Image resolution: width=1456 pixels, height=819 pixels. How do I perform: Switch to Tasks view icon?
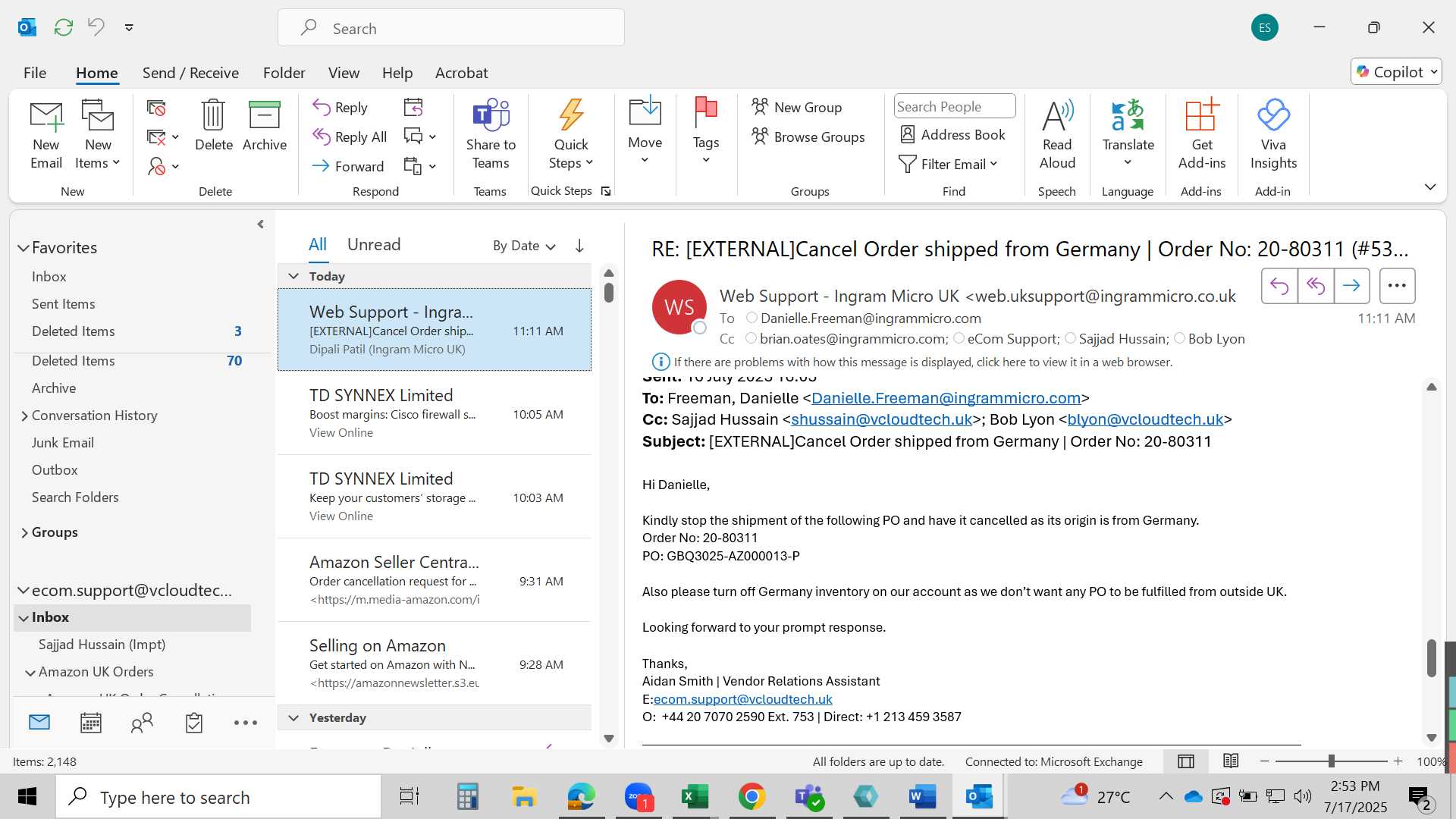click(194, 723)
